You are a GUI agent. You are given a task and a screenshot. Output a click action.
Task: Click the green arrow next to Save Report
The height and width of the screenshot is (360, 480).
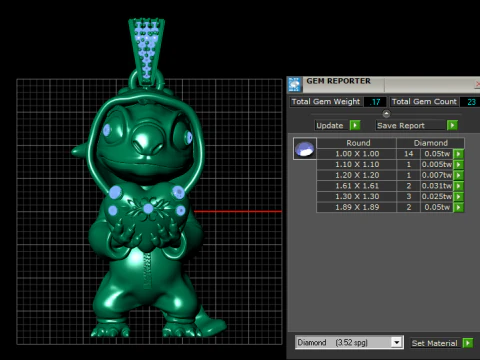(452, 125)
